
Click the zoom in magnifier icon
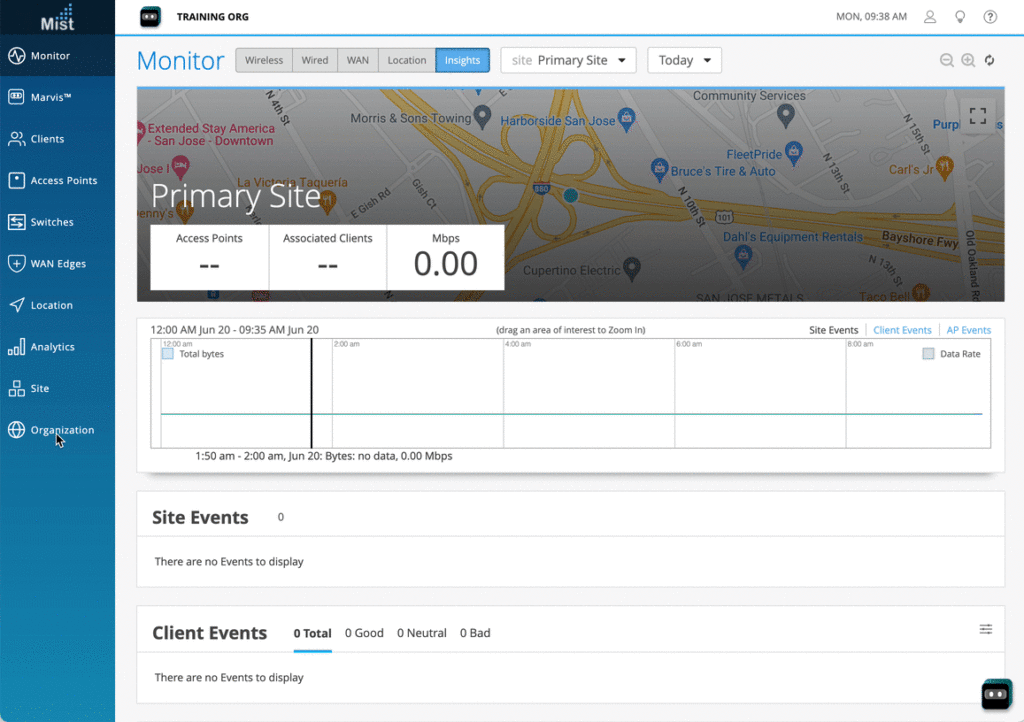pos(968,60)
